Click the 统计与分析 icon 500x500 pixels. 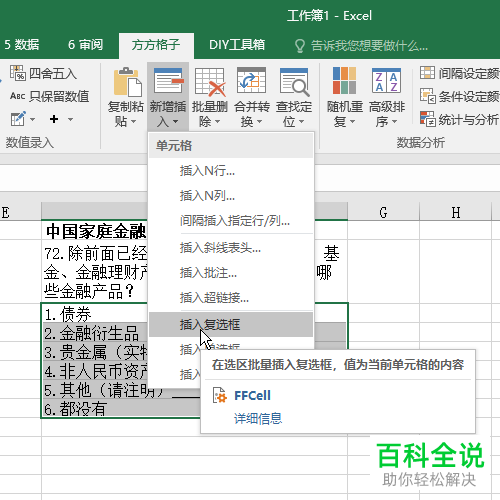click(428, 119)
